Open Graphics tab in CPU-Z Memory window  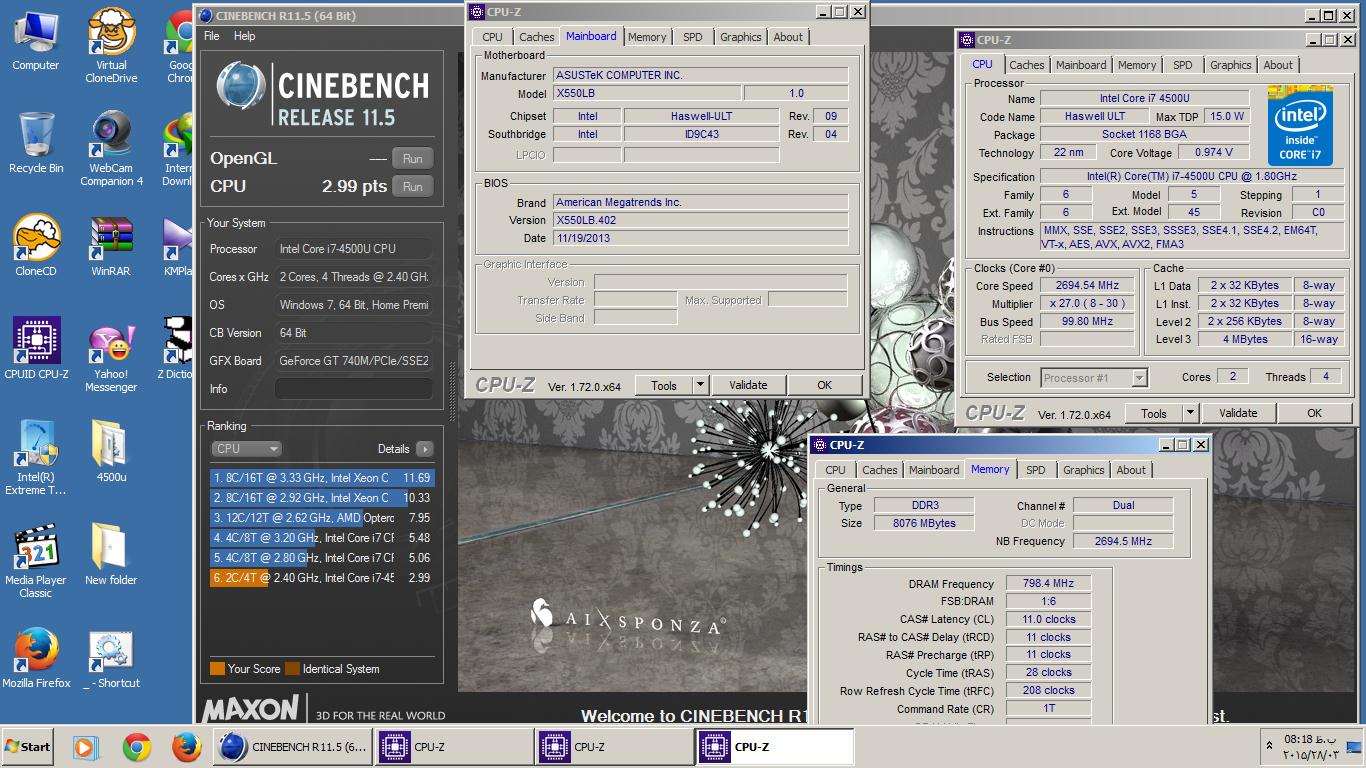pyautogui.click(x=1084, y=470)
